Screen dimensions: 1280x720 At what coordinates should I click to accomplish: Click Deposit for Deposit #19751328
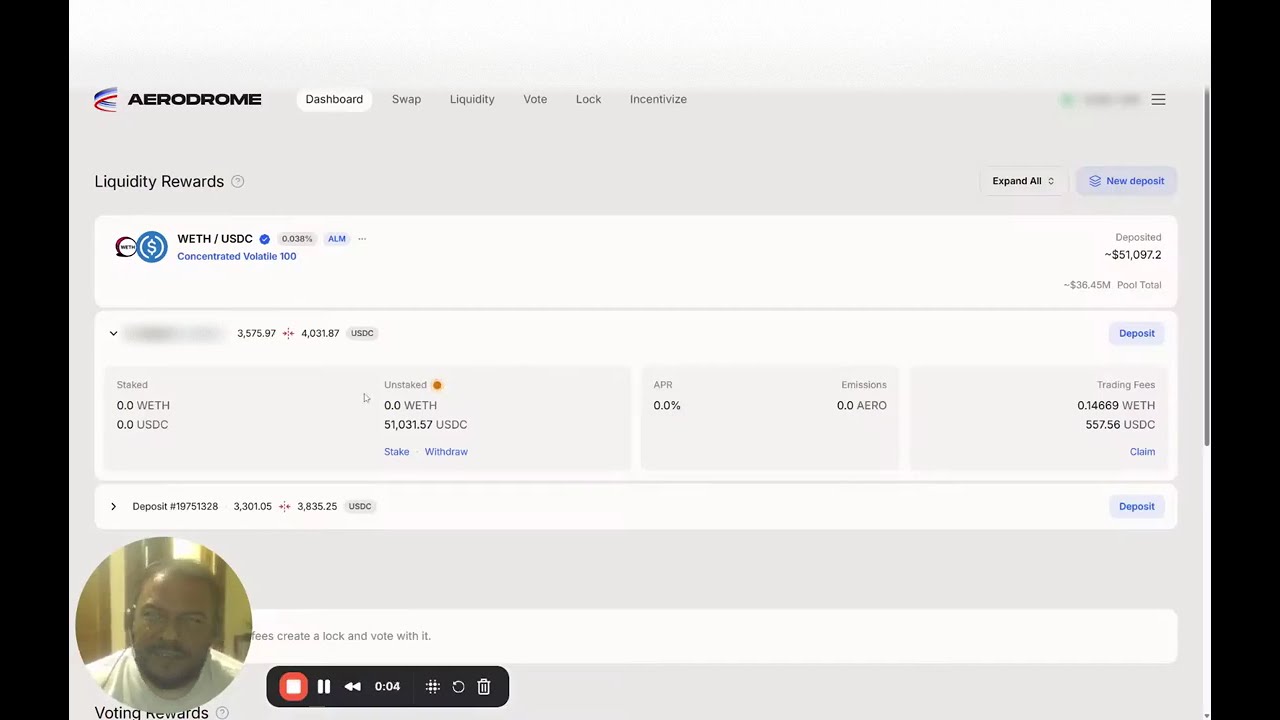click(x=1137, y=506)
